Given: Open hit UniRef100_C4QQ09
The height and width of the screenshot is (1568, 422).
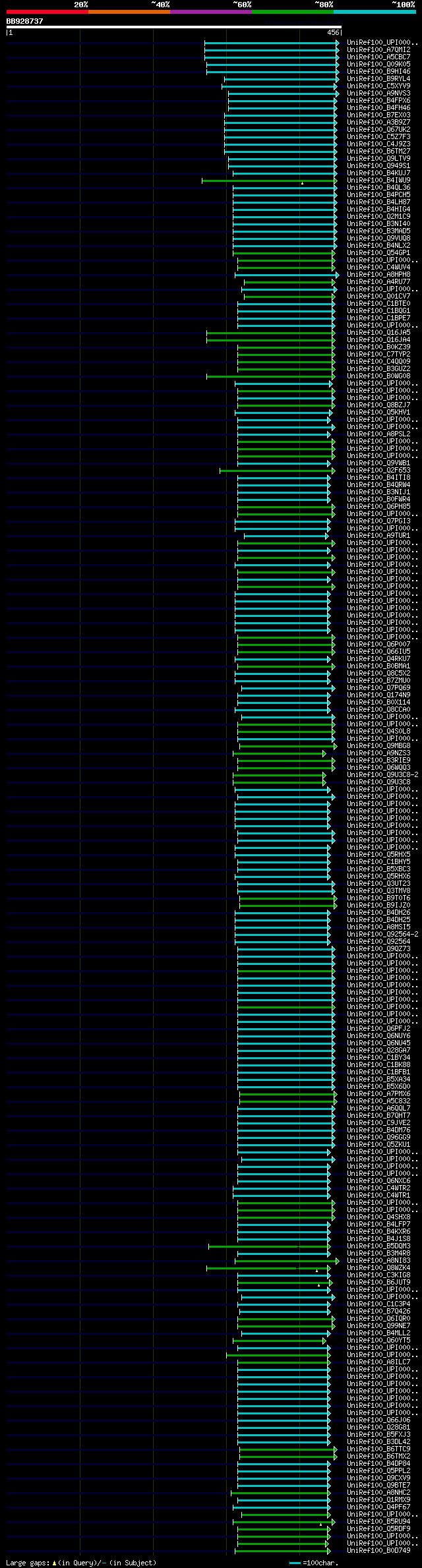Looking at the screenshot, I should tap(378, 362).
